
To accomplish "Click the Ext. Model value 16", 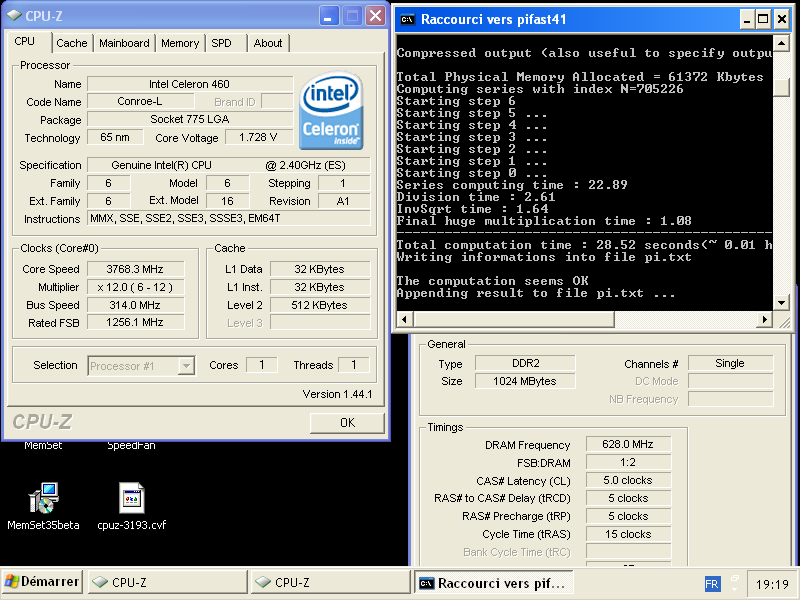I will [228, 201].
